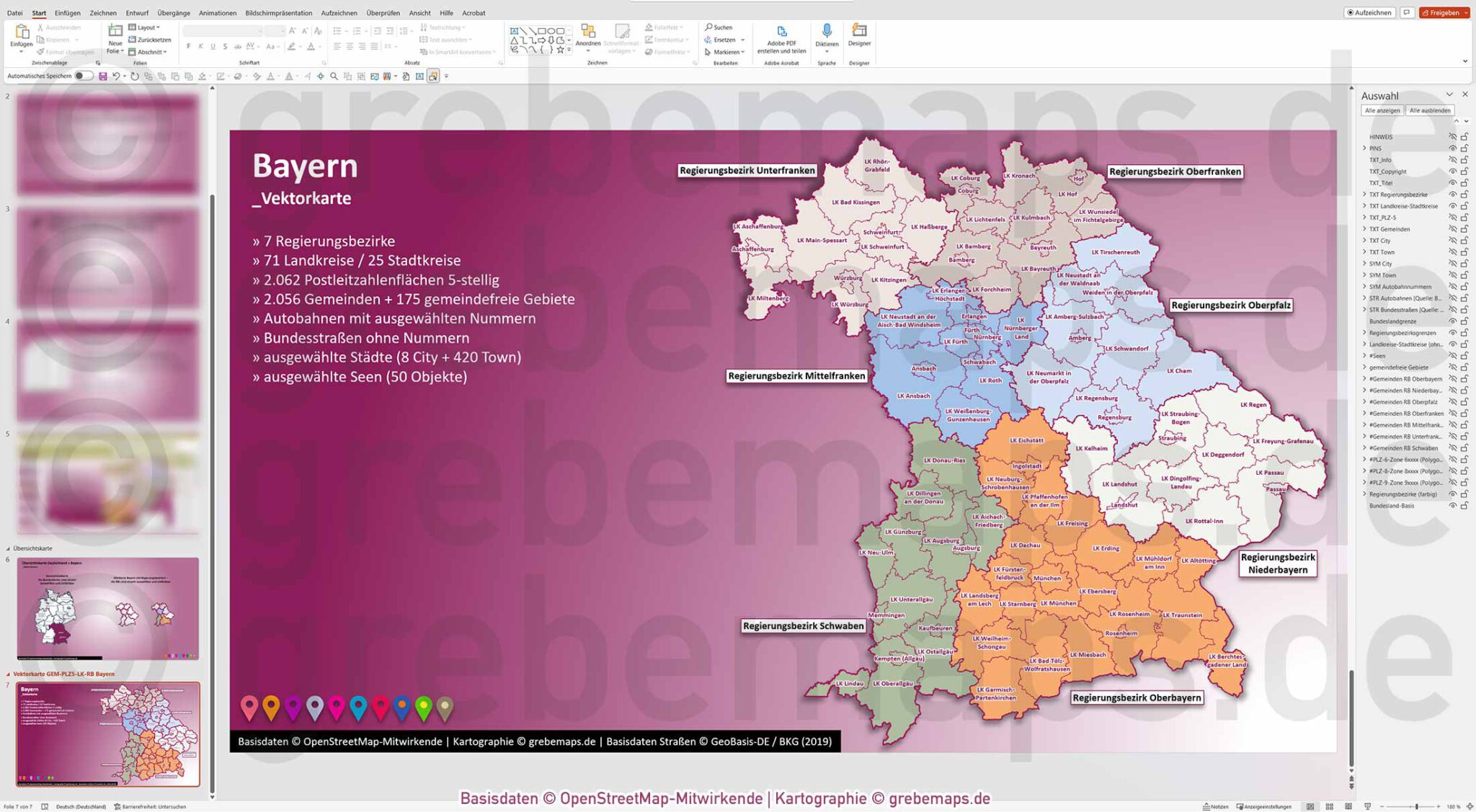The width and height of the screenshot is (1476, 812).
Task: Start dictation with the Diktieren icon
Action: pyautogui.click(x=826, y=32)
